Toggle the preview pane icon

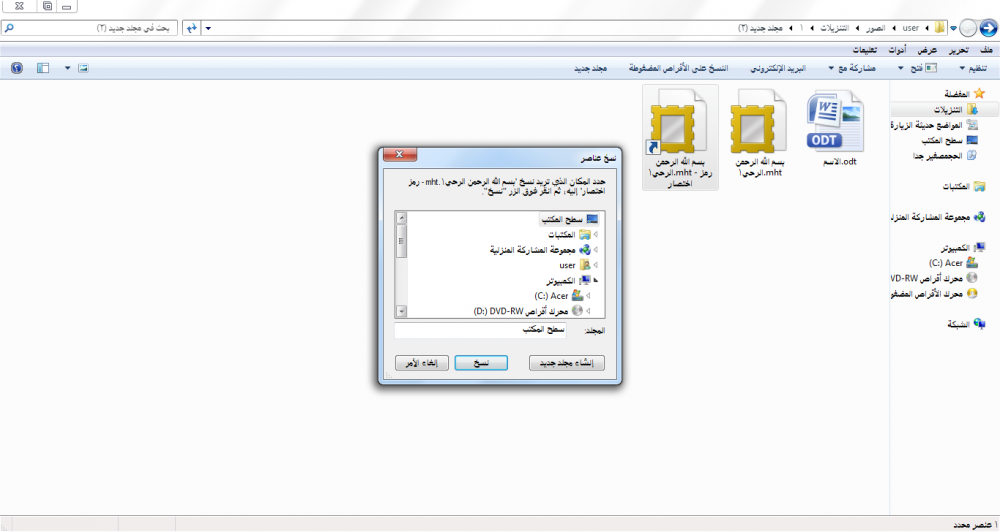pyautogui.click(x=43, y=68)
